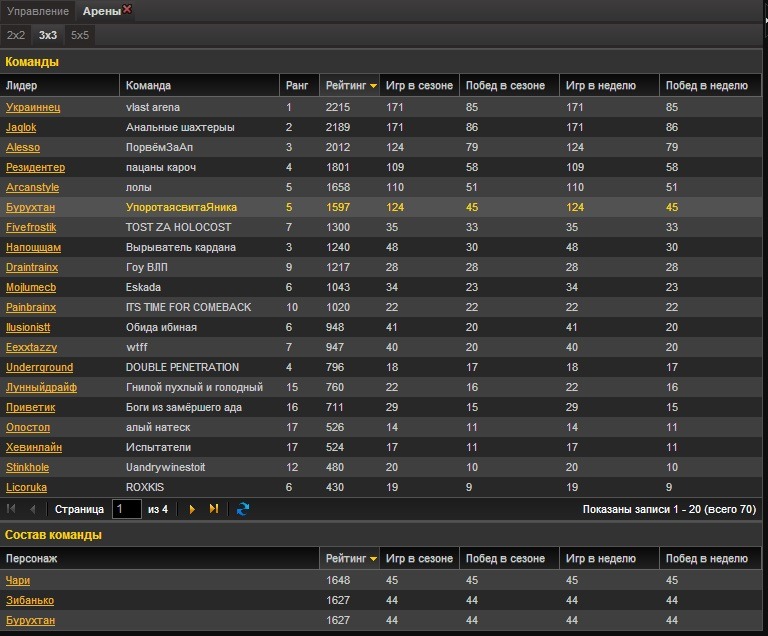Sort teams by Игр в сезоне header

419,85
